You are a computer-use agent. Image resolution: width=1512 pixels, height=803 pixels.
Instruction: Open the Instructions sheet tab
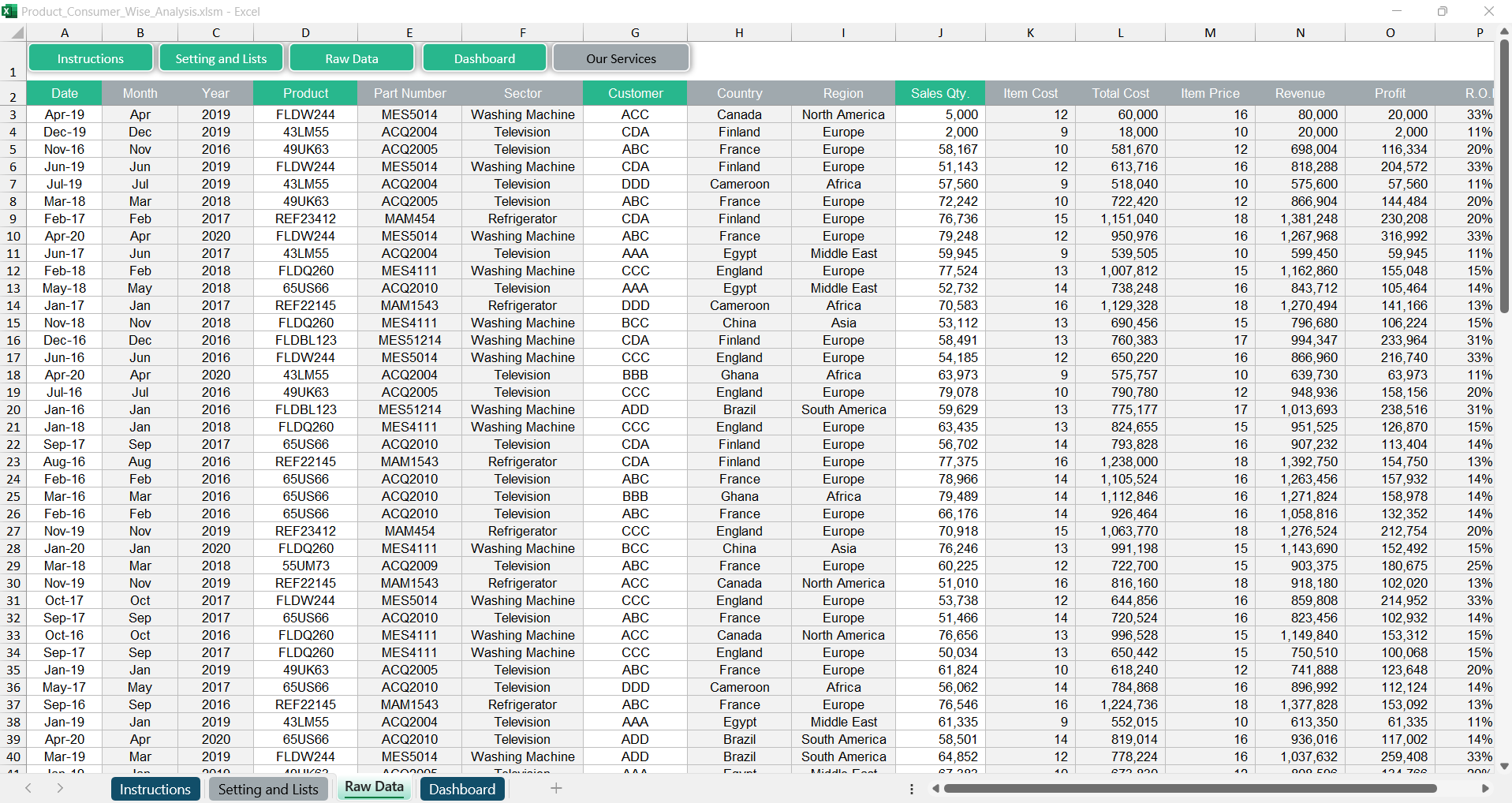pyautogui.click(x=155, y=789)
